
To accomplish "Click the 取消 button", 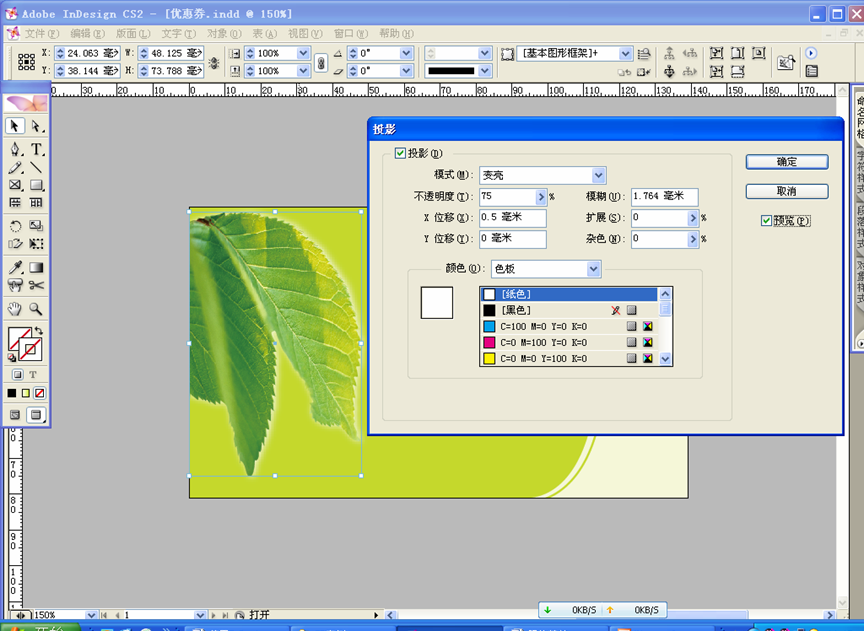I will (x=786, y=191).
